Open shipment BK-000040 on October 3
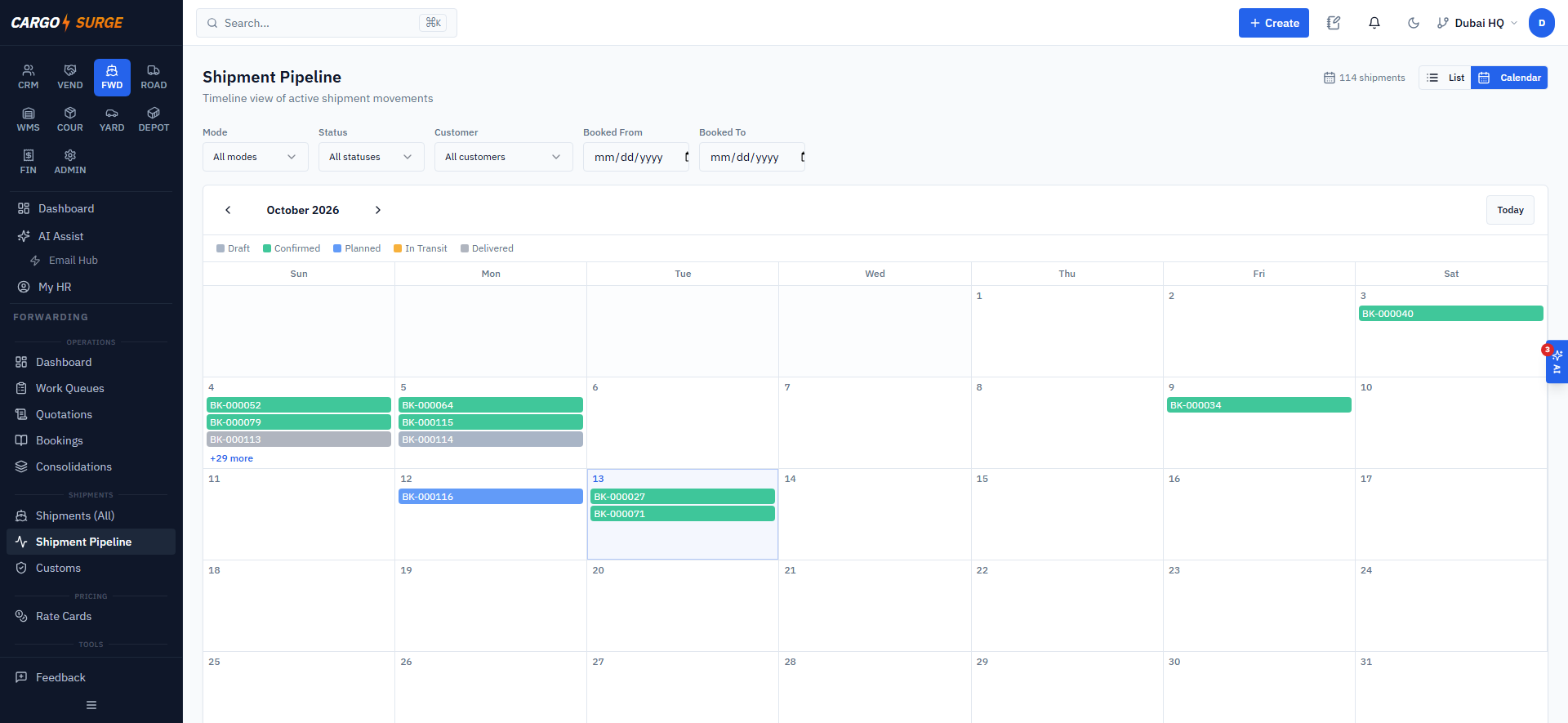 (x=1451, y=314)
